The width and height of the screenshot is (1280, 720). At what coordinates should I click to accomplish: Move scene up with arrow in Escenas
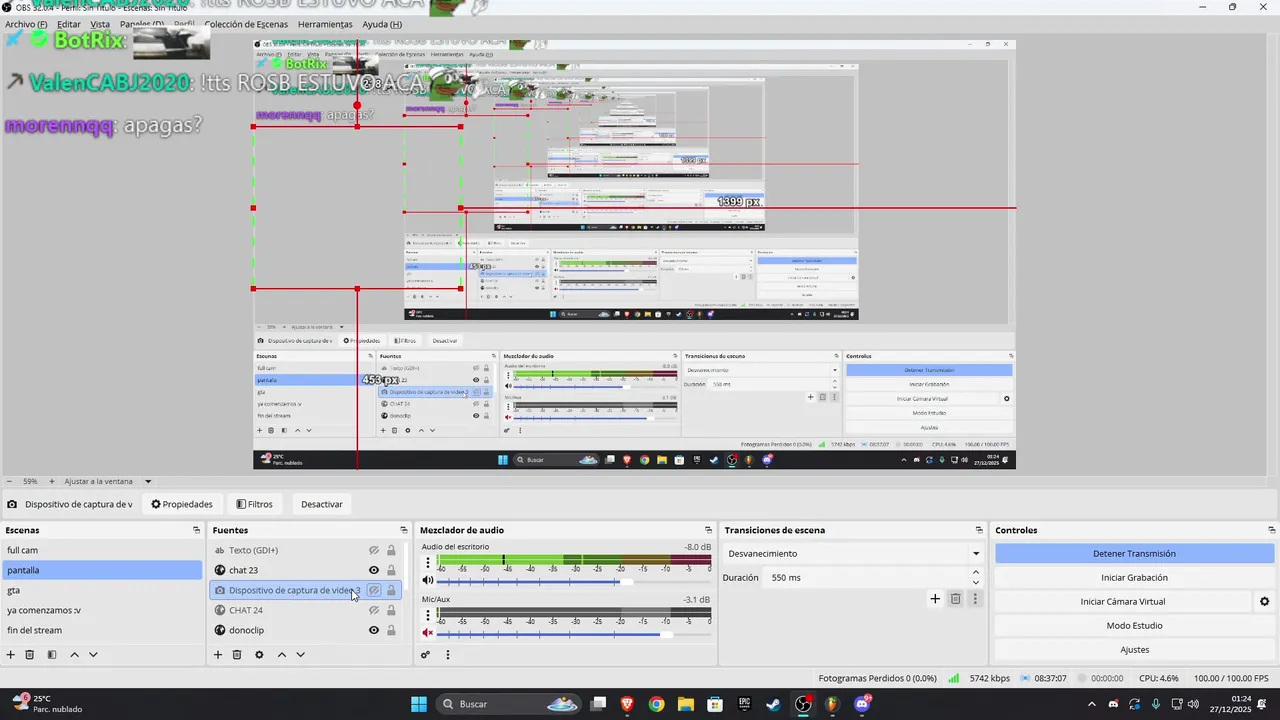click(x=74, y=655)
